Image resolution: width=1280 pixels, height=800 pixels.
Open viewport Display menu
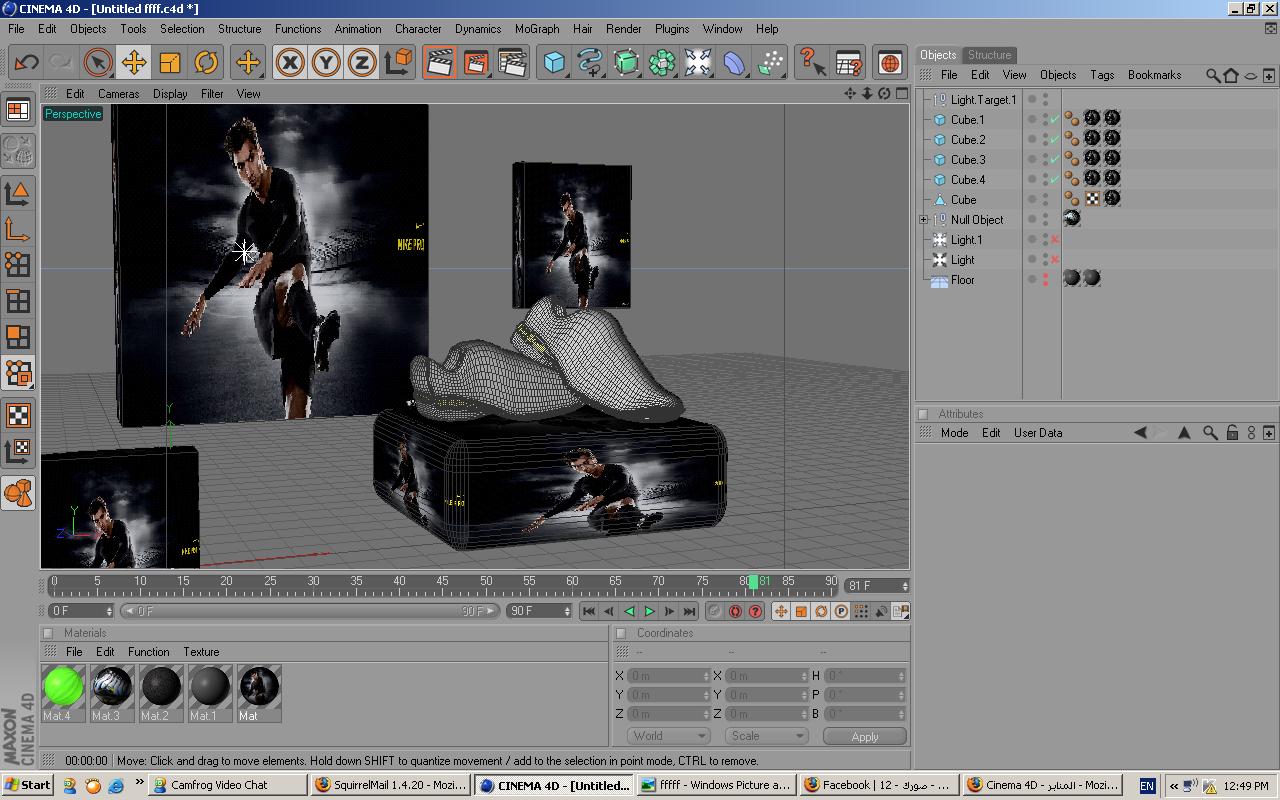click(x=170, y=94)
